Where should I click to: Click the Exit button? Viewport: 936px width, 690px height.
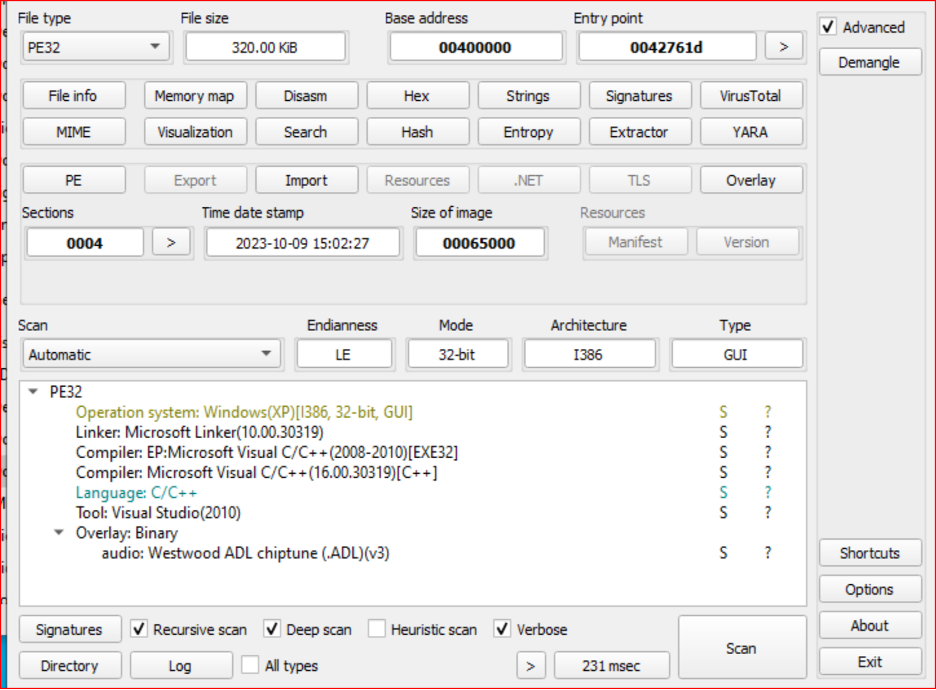coord(870,662)
